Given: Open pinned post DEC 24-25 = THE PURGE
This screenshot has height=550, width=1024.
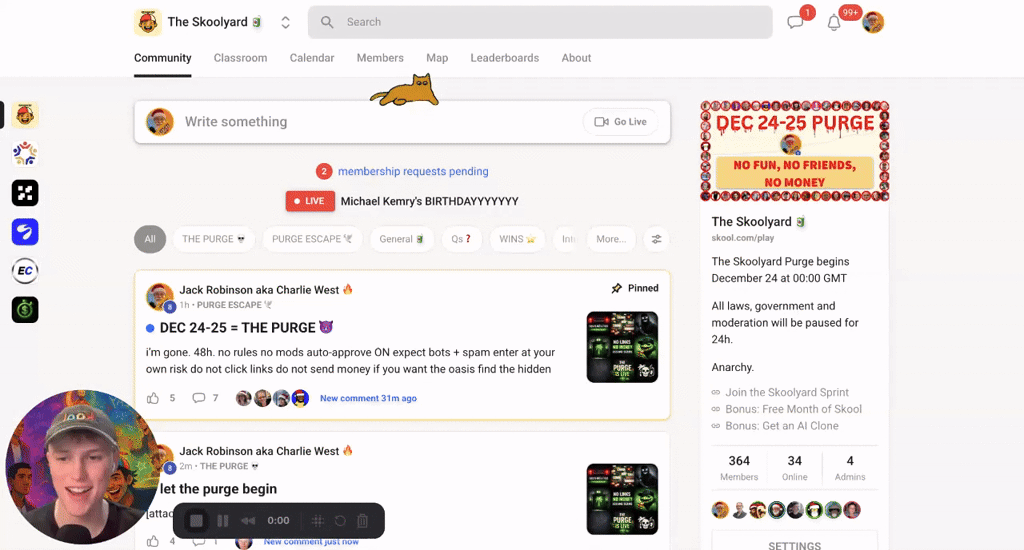Looking at the screenshot, I should click(x=246, y=327).
